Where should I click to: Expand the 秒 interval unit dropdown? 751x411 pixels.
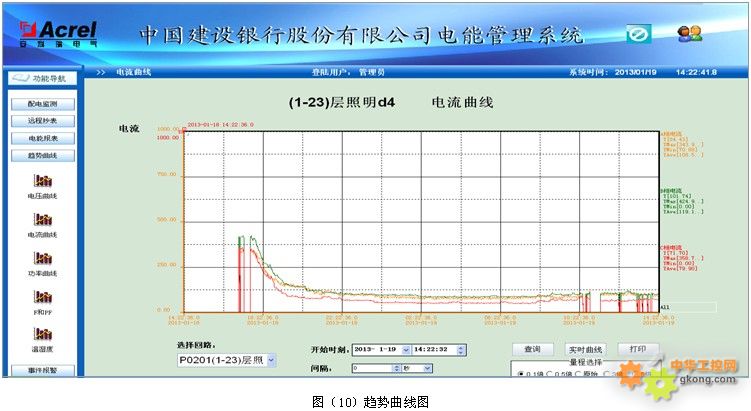(429, 368)
